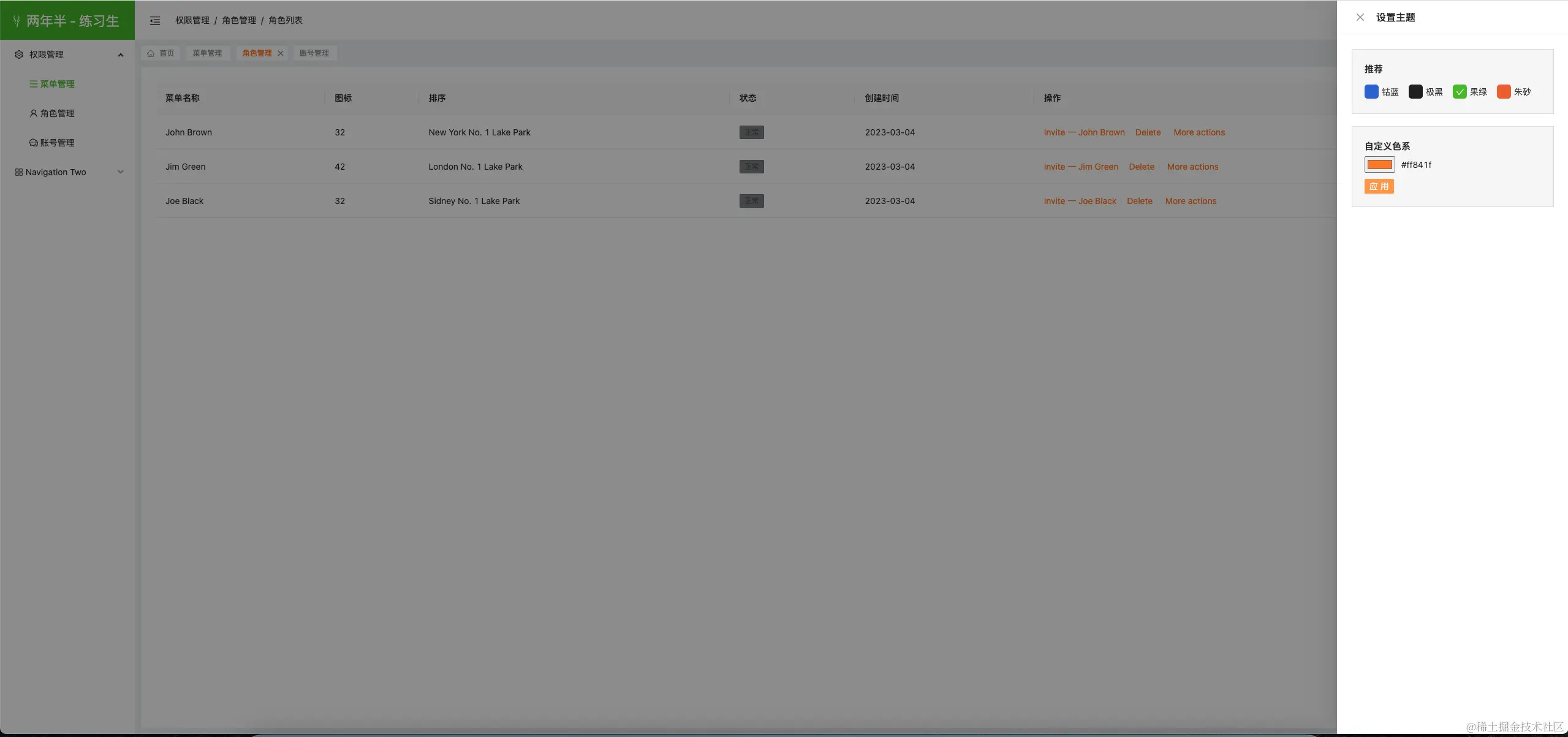Expand the Navigation Two submenu
Screen dimensions: 1568x737
tap(121, 172)
